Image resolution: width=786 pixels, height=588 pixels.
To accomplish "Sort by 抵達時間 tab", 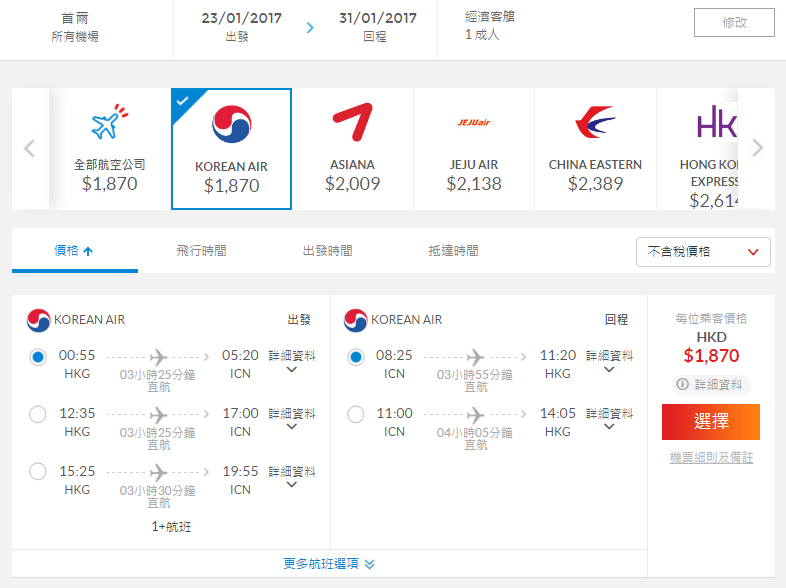I will coord(453,251).
